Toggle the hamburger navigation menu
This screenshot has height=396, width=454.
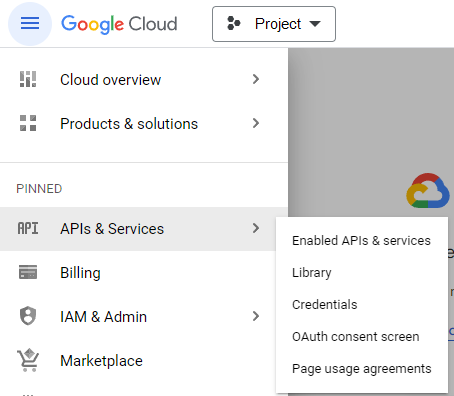click(30, 24)
